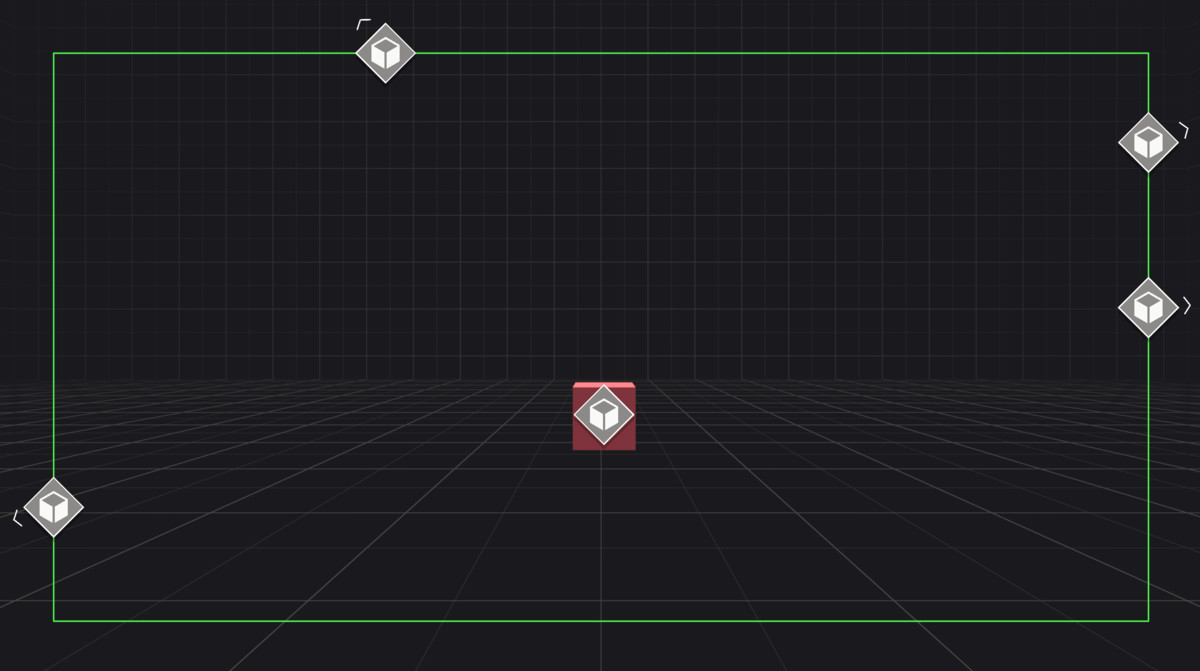Click the bottom edge of the green boundary
The image size is (1200, 671).
pos(600,621)
